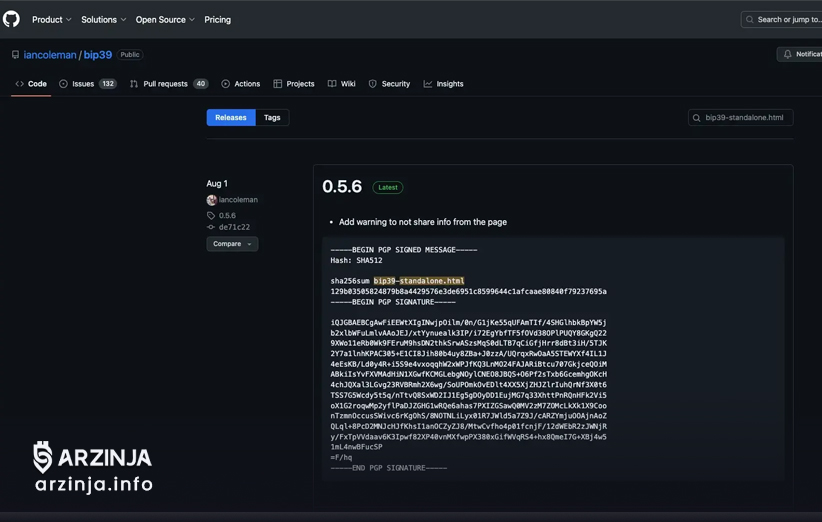
Task: Click the 'Hash: SHA512' line
Action: (356, 260)
